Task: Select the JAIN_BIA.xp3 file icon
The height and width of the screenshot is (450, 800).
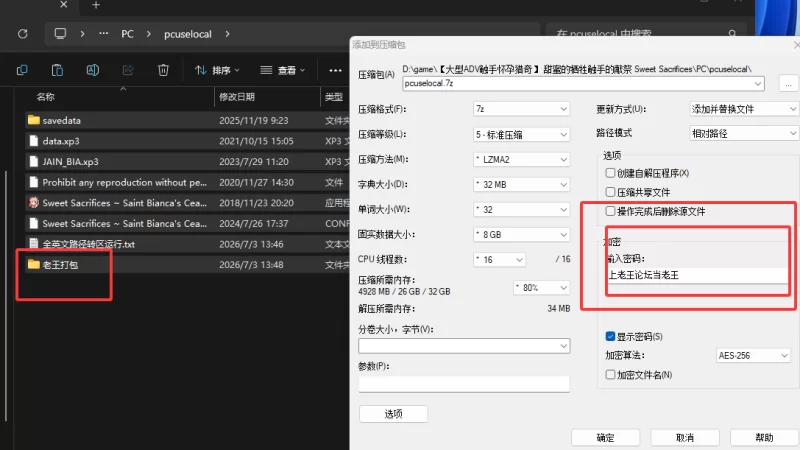Action: [x=34, y=162]
